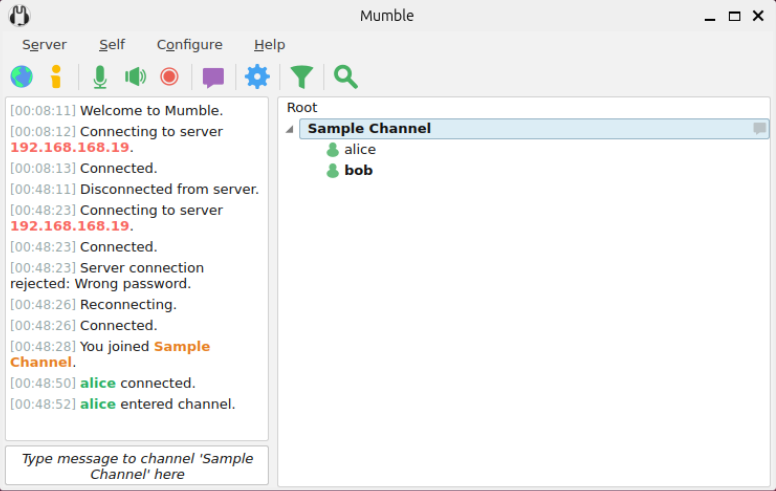The height and width of the screenshot is (491, 776).
Task: Show server information icon
Action: click(56, 77)
